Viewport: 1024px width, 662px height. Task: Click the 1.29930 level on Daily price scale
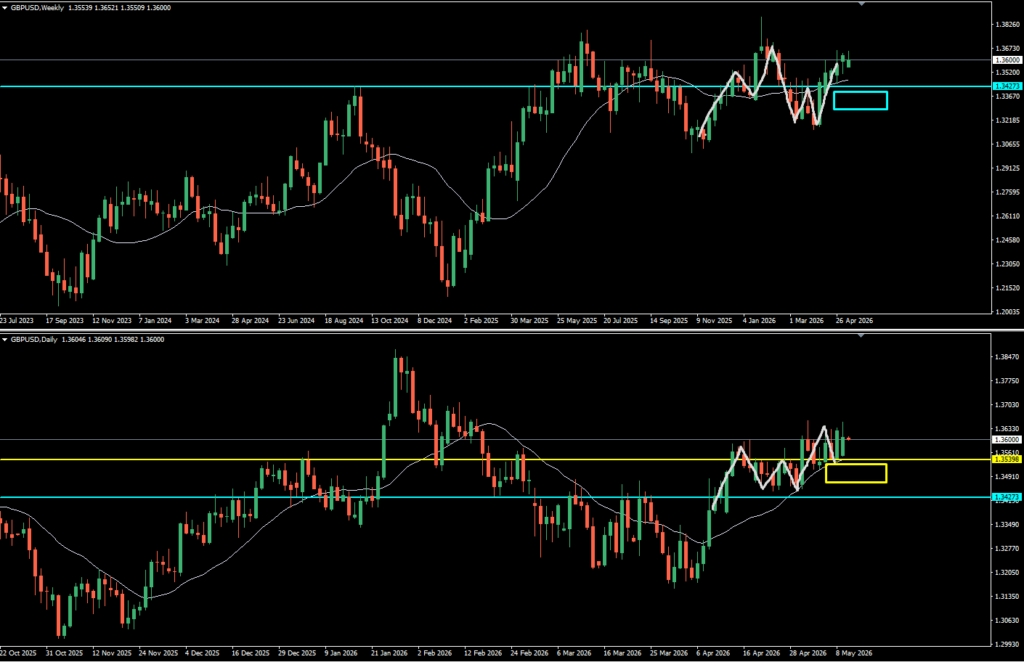tap(1007, 644)
